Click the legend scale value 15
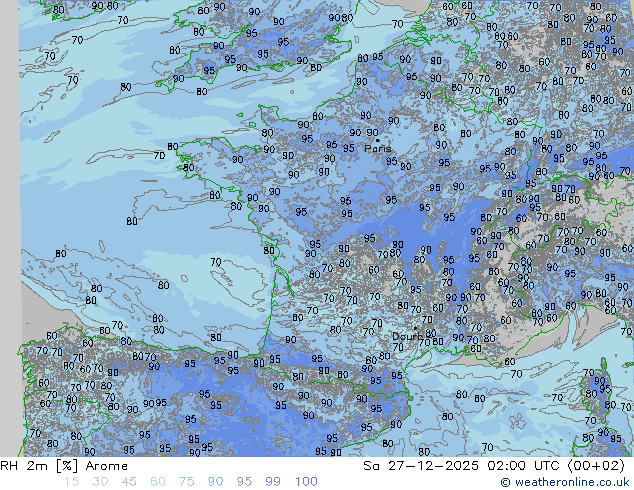This screenshot has height=490, width=634. [71, 482]
